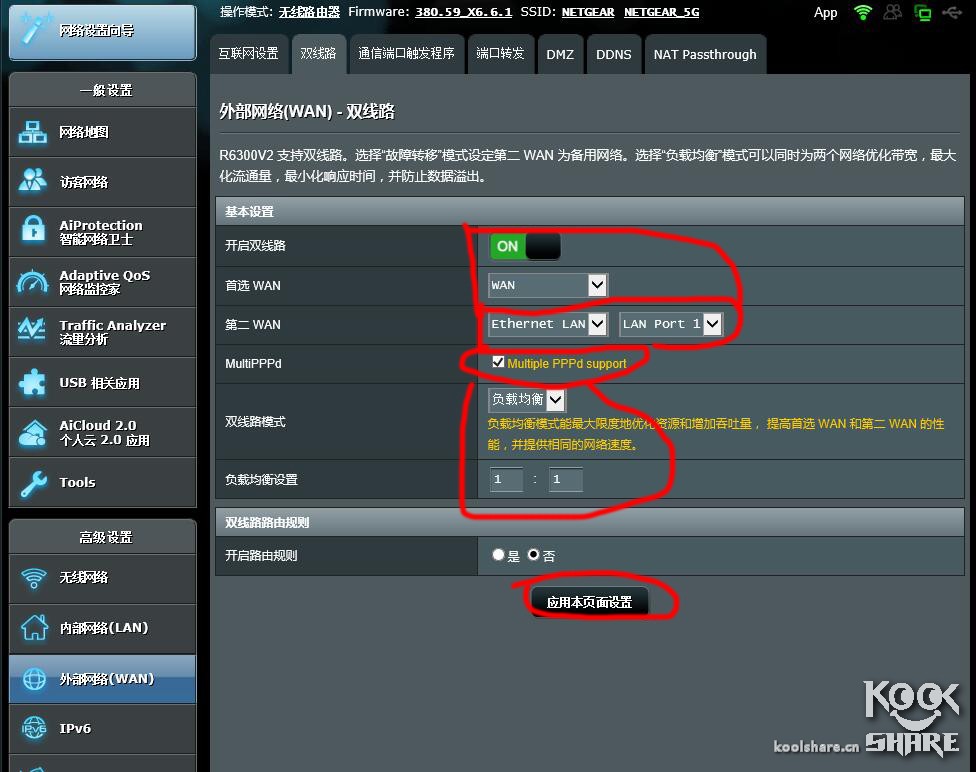Screen dimensions: 976x772
Task: Open the NAT Passthrough tab
Action: [704, 54]
